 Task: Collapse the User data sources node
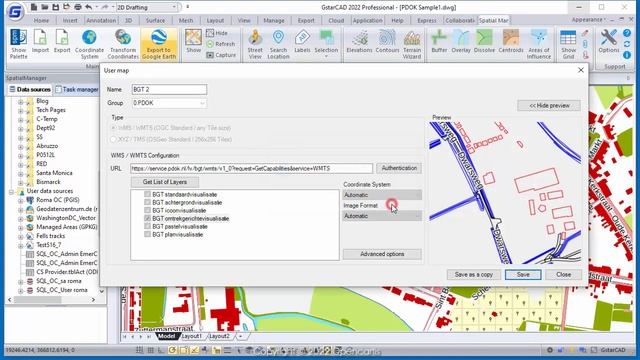tap(11, 191)
